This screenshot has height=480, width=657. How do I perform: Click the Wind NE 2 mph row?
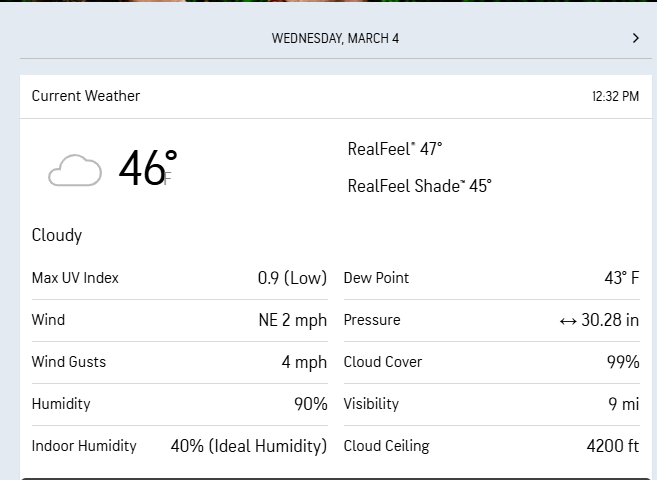pos(179,320)
